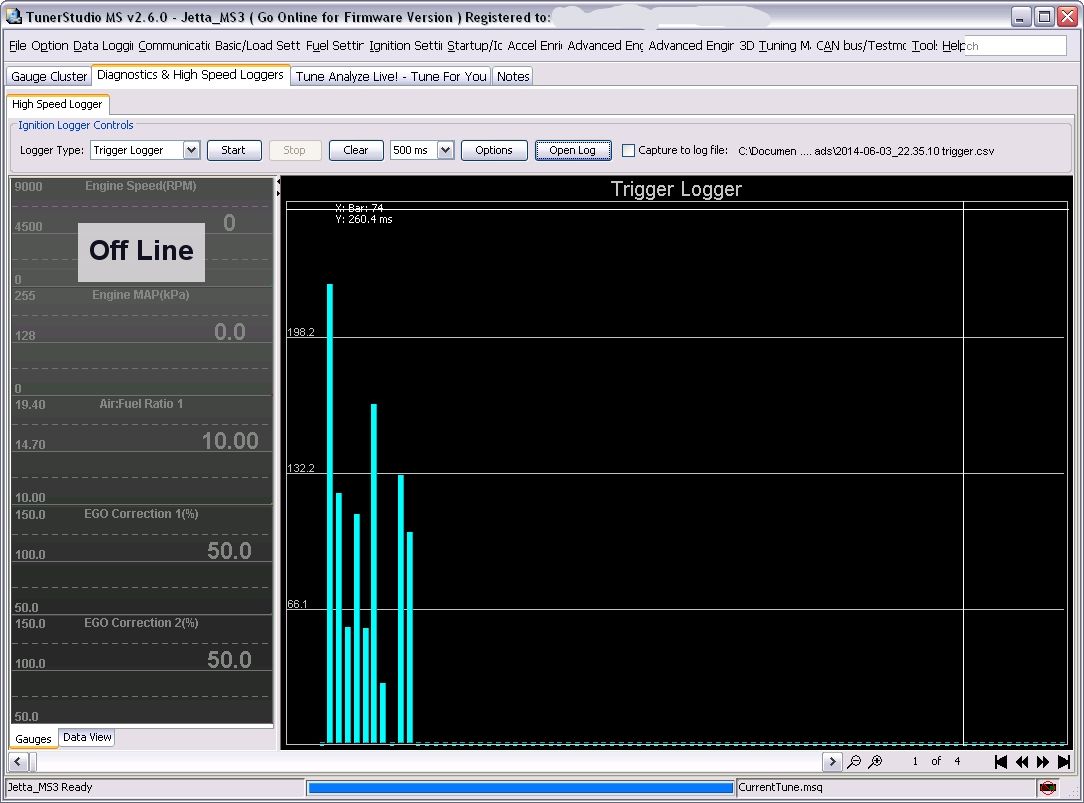Jump to first log page
This screenshot has height=803, width=1084.
click(x=1000, y=762)
